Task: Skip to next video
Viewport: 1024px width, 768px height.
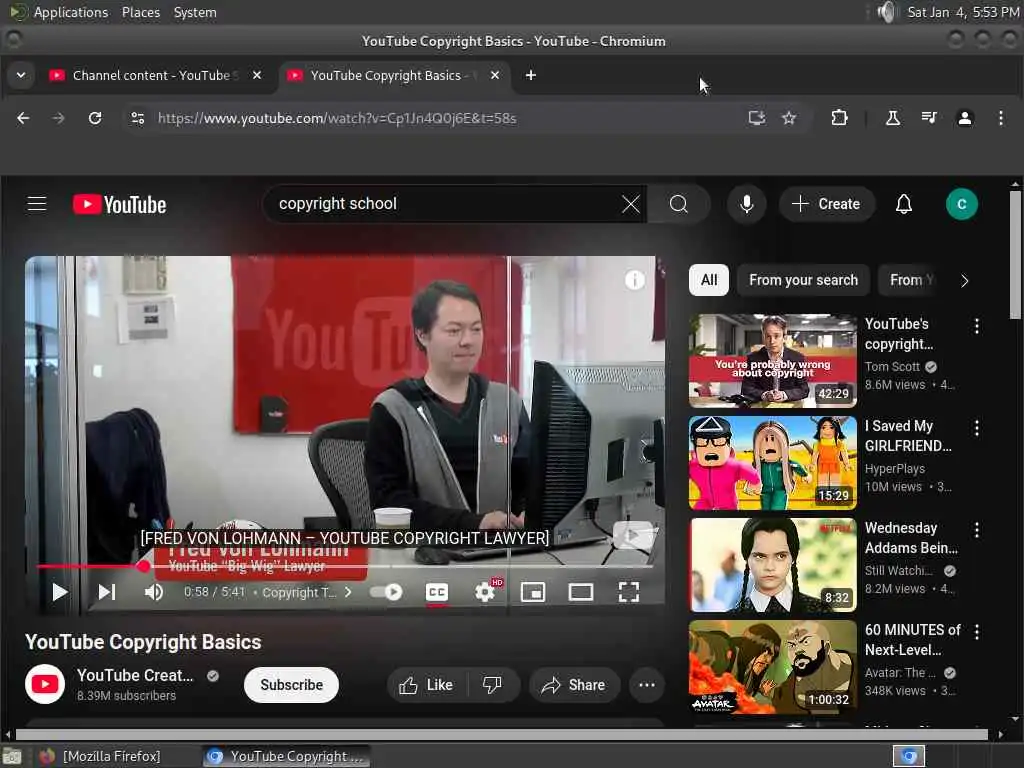Action: (107, 592)
